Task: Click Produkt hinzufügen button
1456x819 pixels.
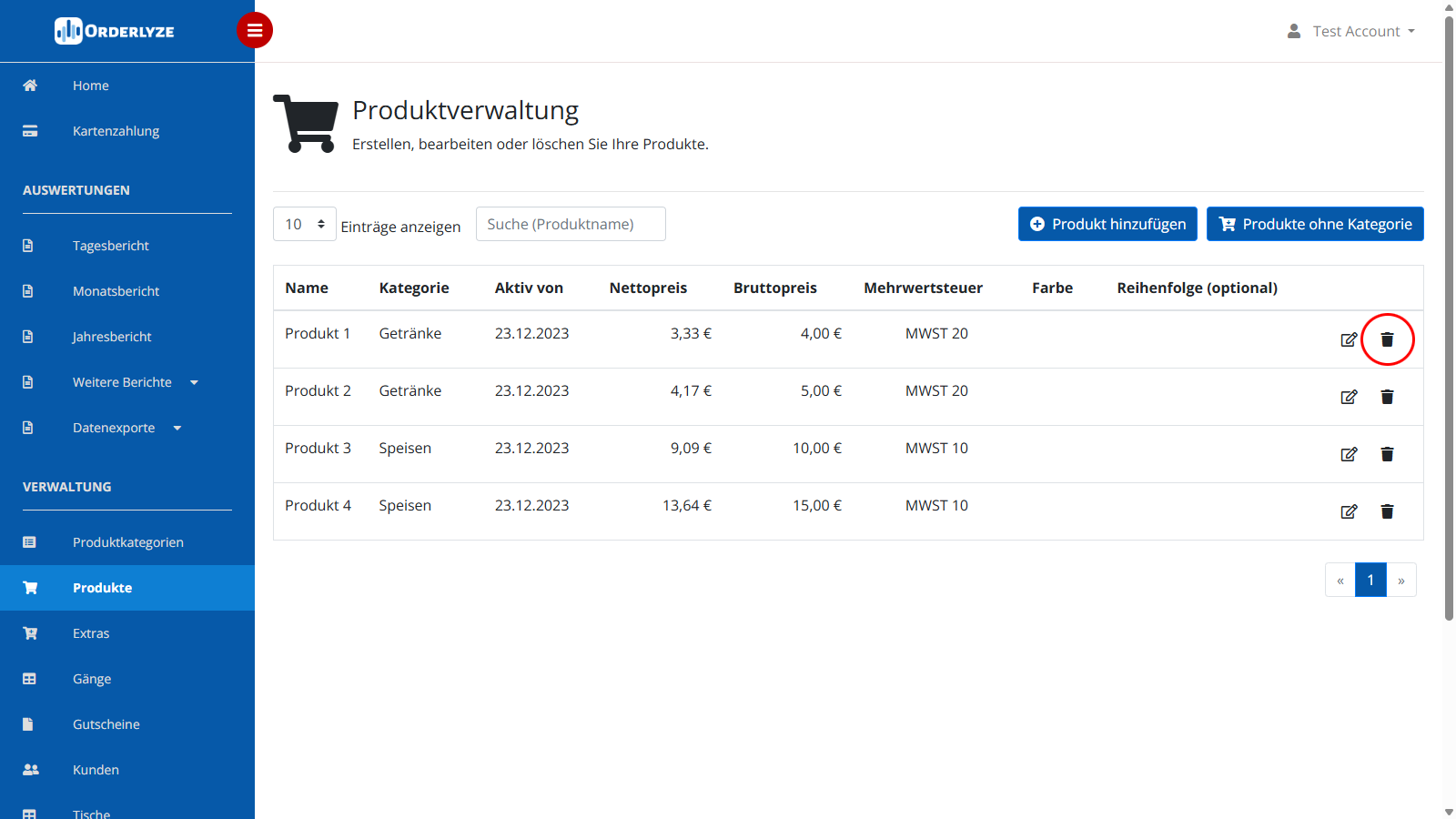Action: [x=1107, y=224]
